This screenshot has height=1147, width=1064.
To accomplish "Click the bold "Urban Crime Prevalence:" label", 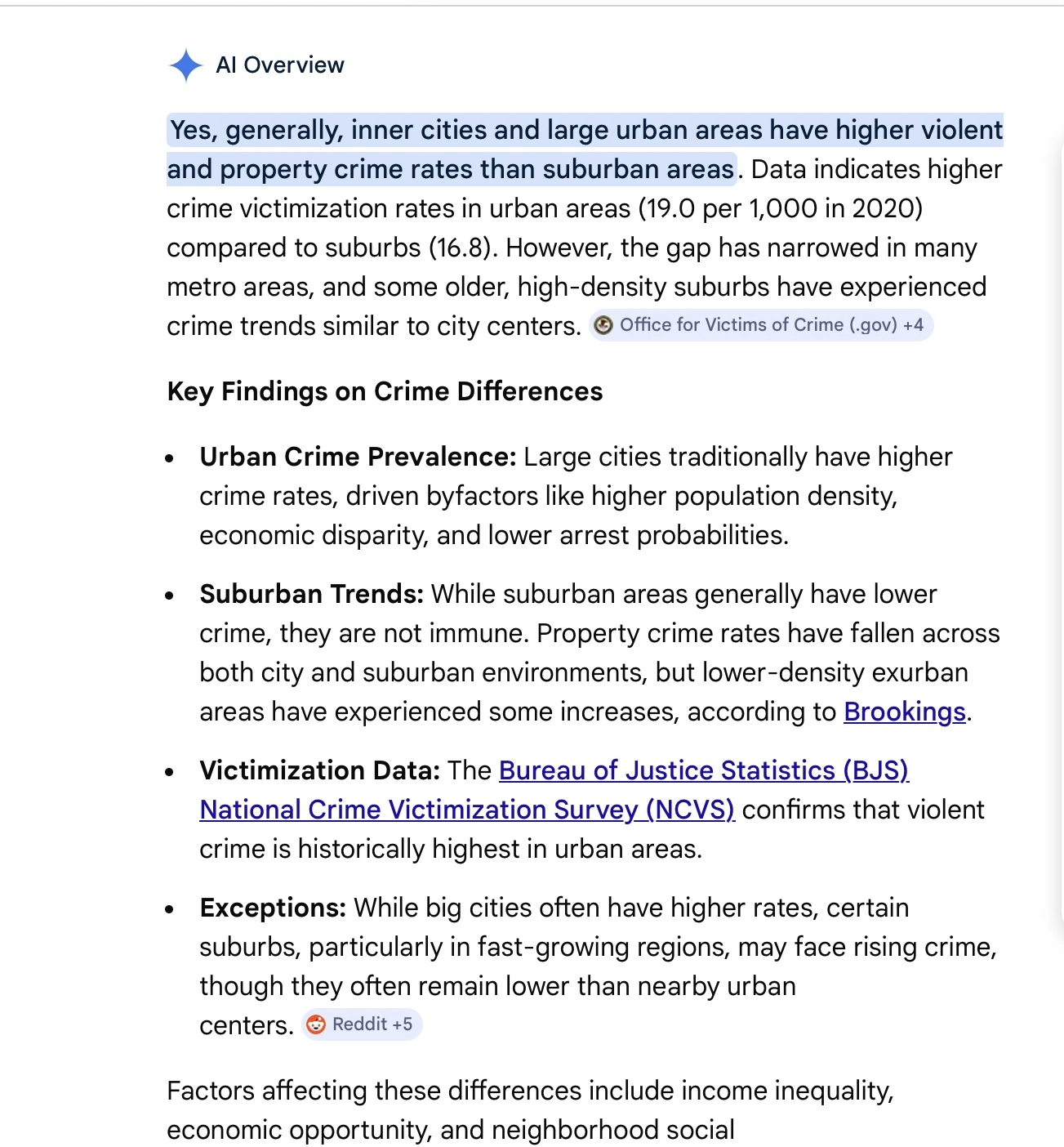I will (358, 457).
